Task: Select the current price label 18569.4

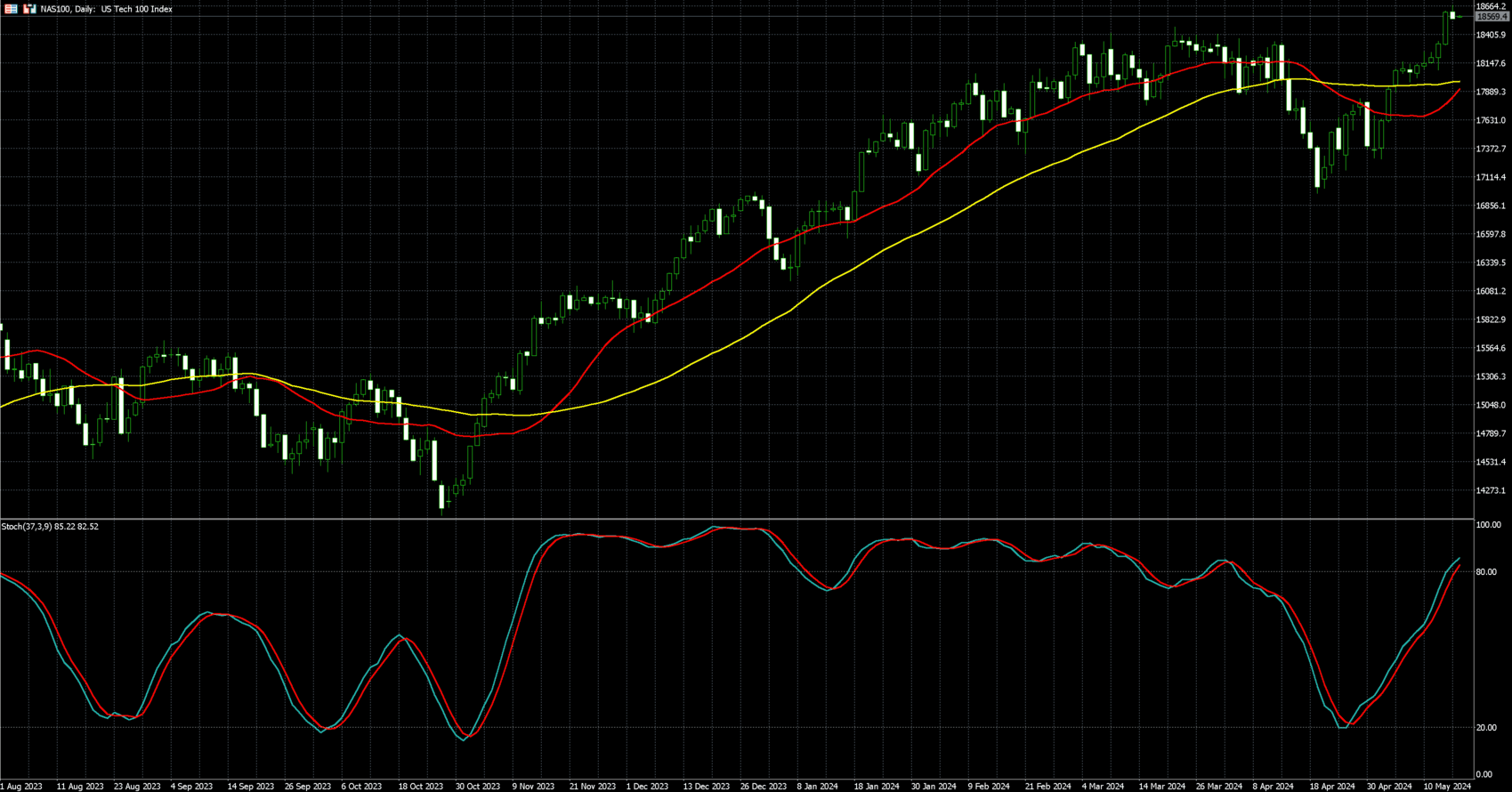Action: pos(1492,17)
